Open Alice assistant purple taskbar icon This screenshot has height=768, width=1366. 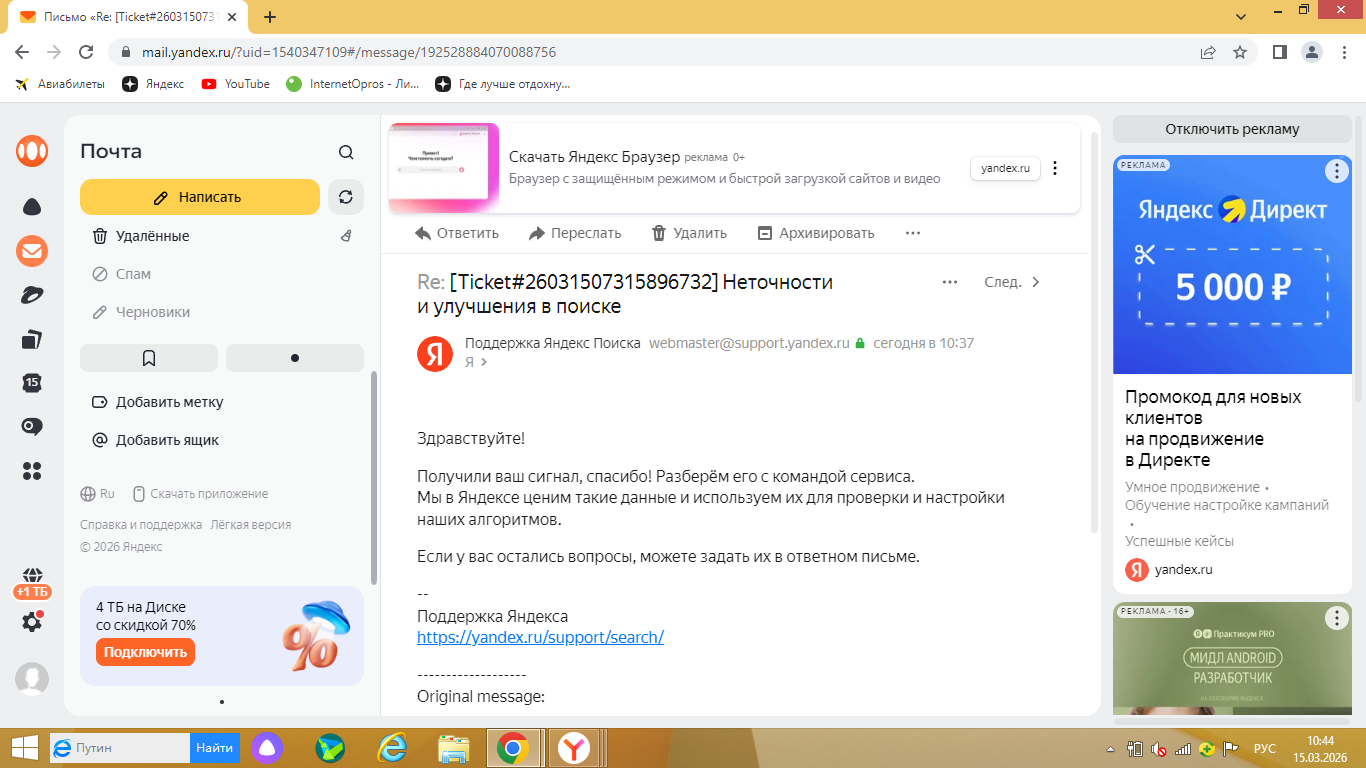[x=269, y=747]
